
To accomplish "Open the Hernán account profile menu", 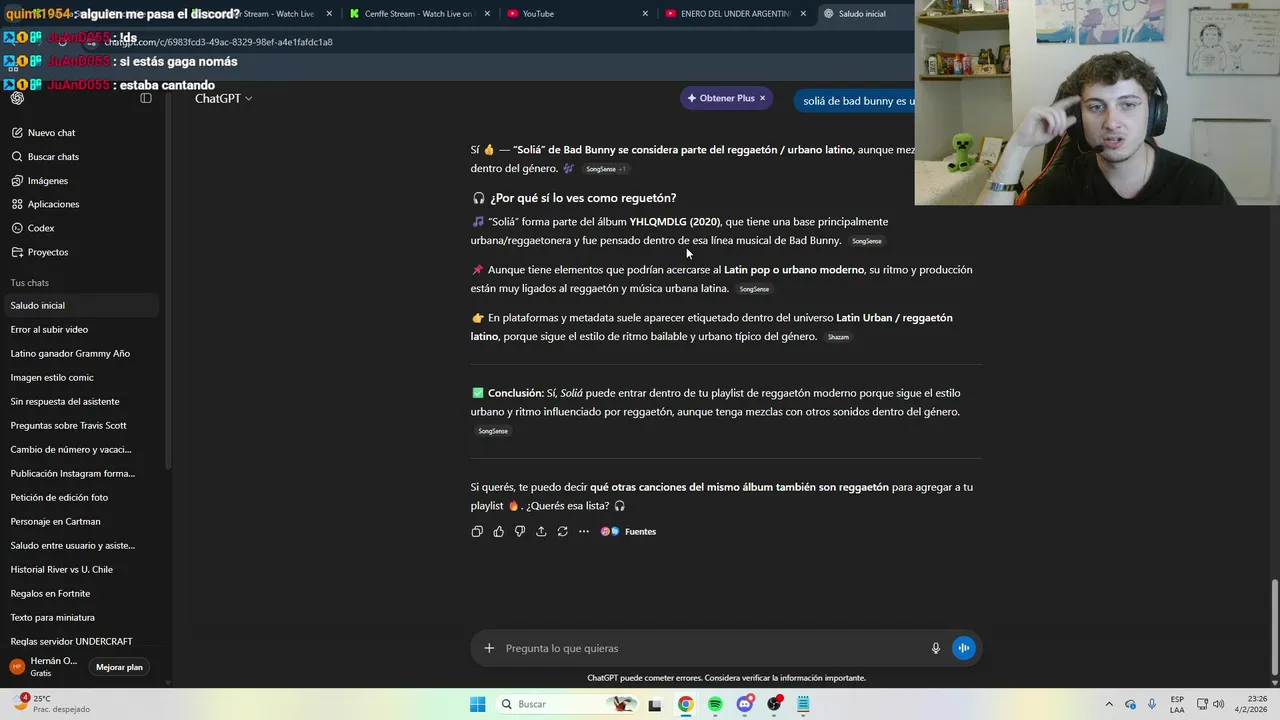I will (45, 667).
